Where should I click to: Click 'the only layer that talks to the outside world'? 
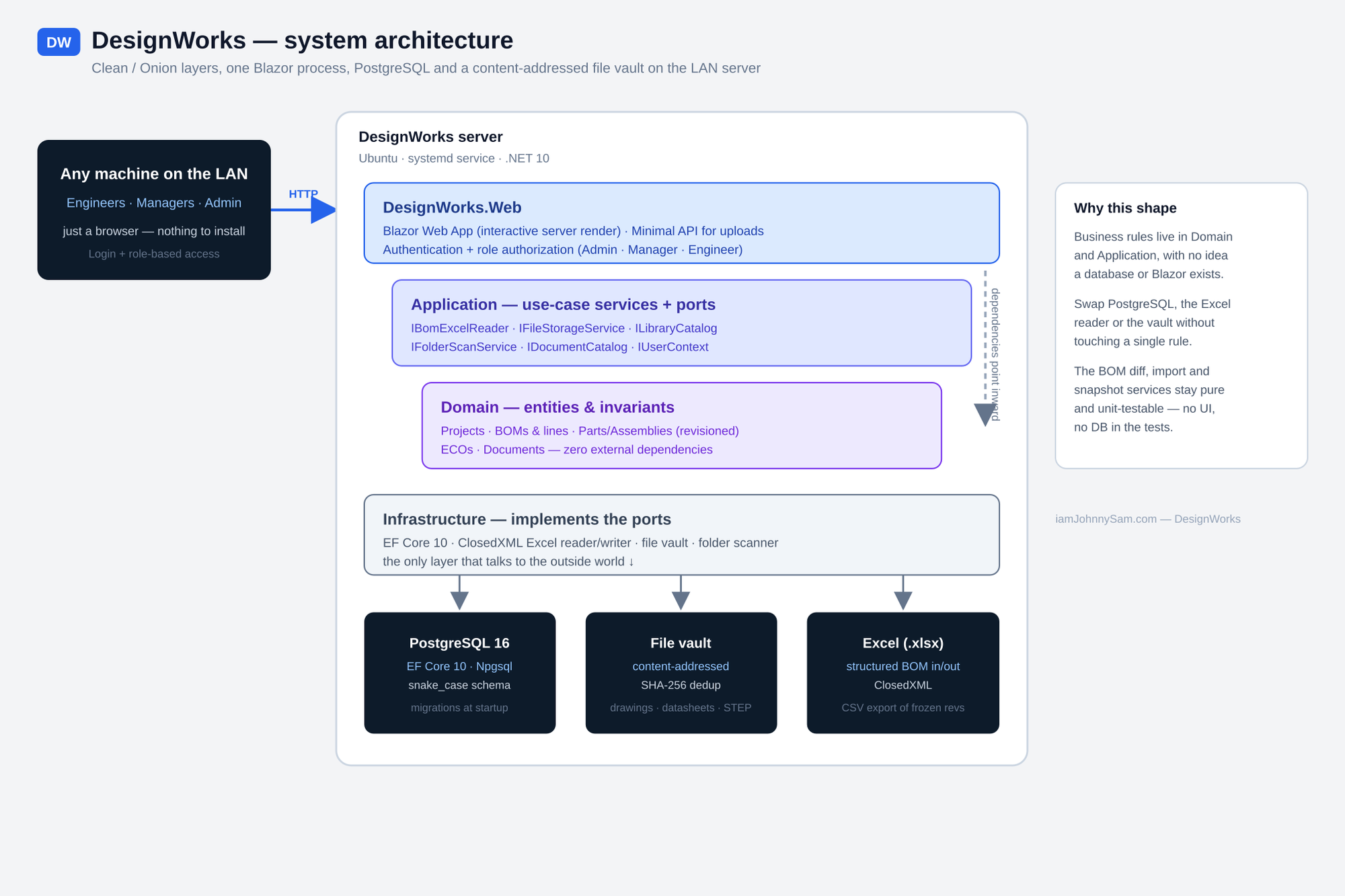pos(508,561)
